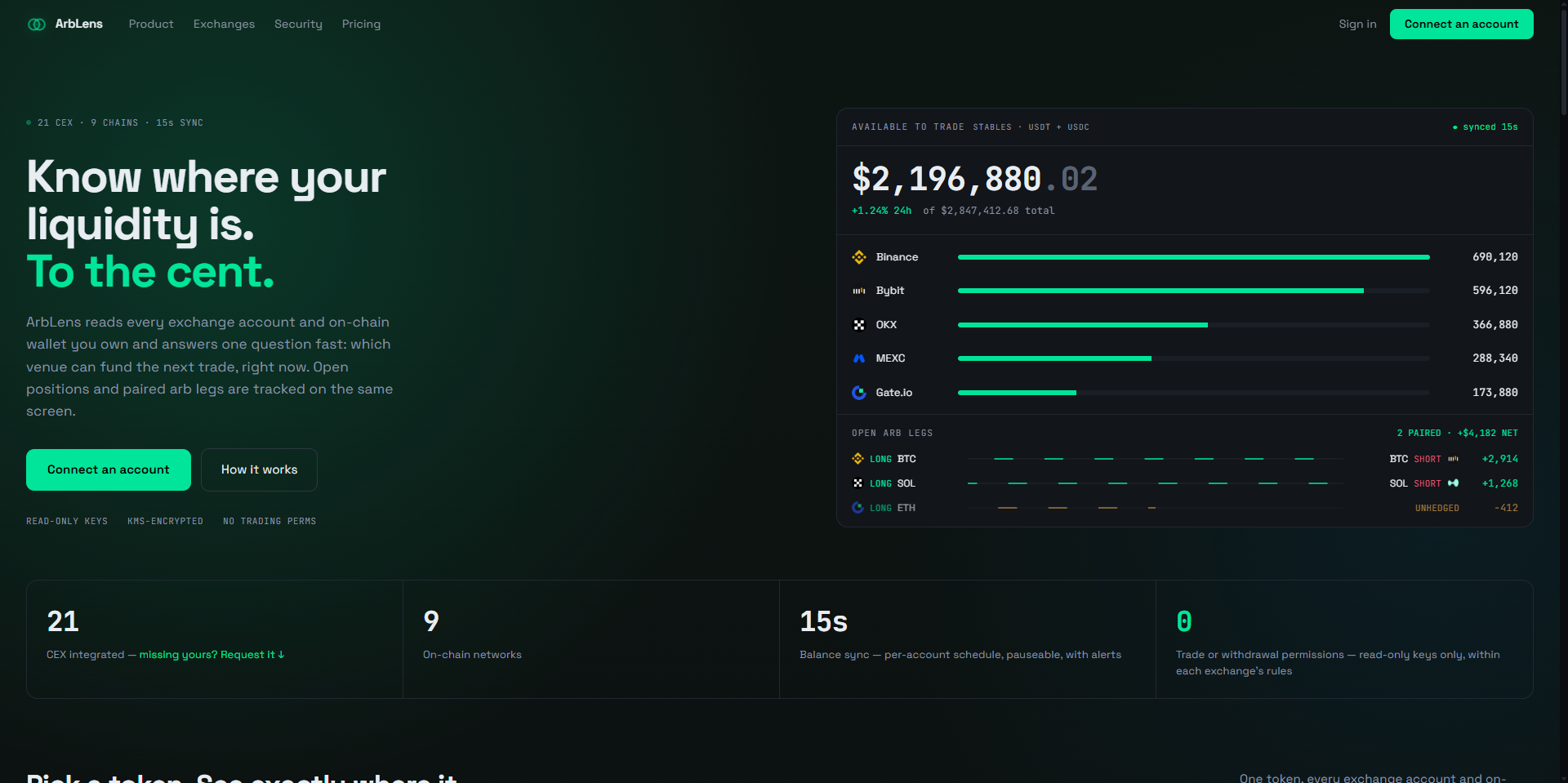Image resolution: width=1568 pixels, height=783 pixels.
Task: Open the Product menu
Action: pos(151,24)
